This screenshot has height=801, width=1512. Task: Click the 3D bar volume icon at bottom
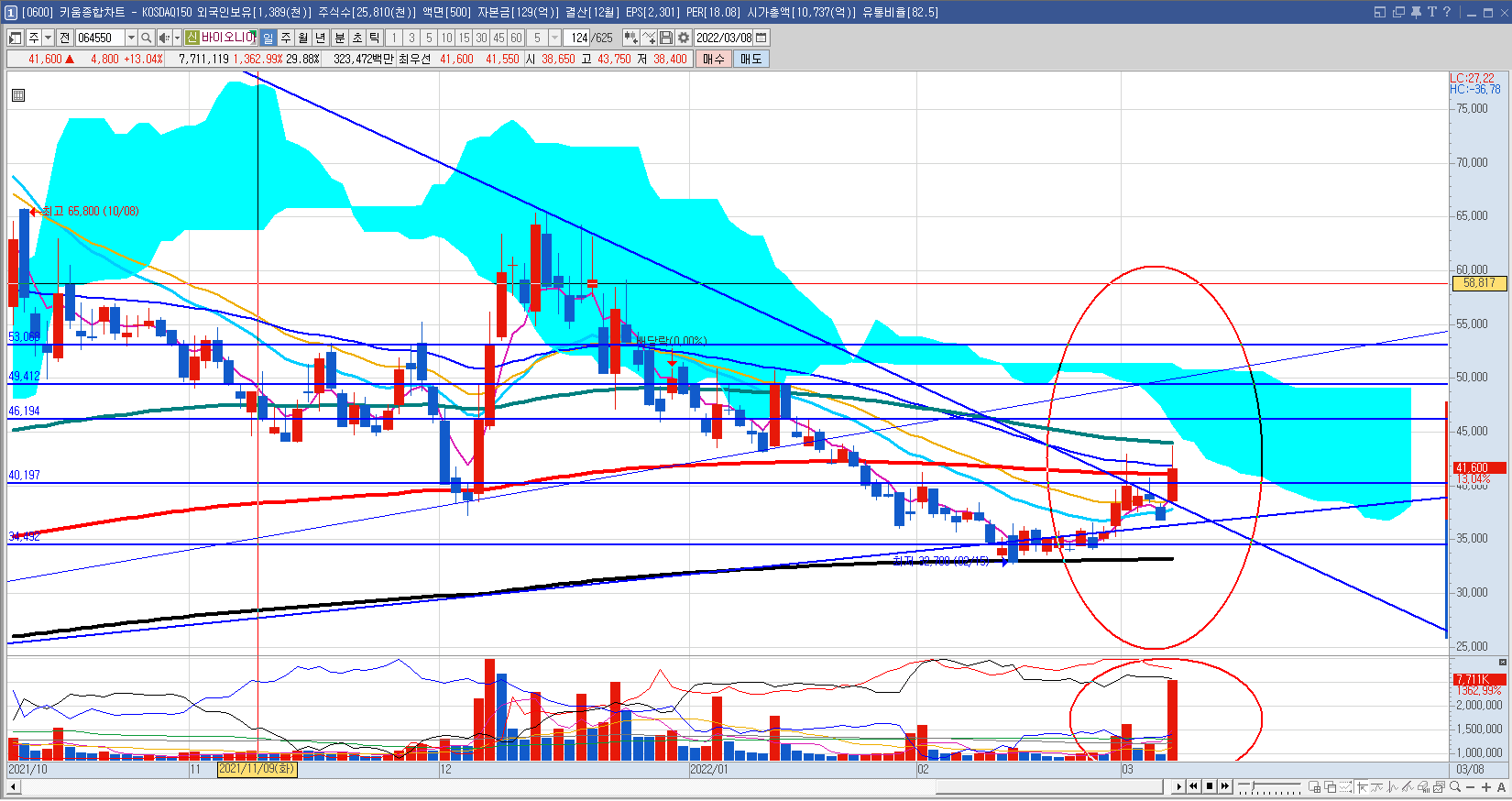coord(1423,786)
